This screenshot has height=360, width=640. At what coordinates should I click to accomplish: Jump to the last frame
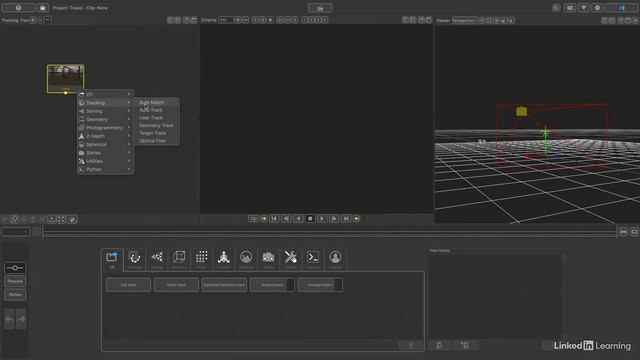coord(346,219)
